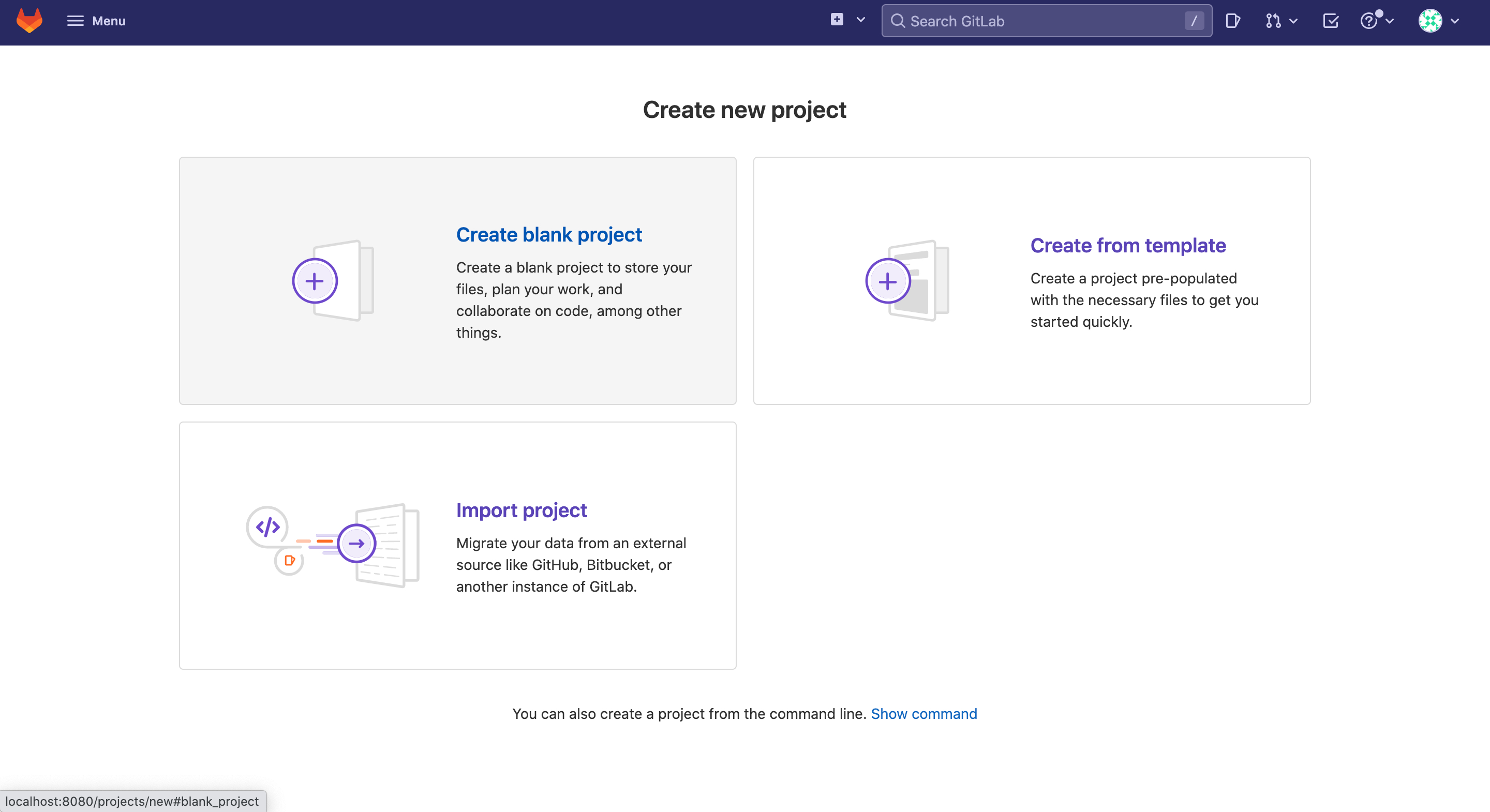
Task: Click the search magnifier icon
Action: 898,21
